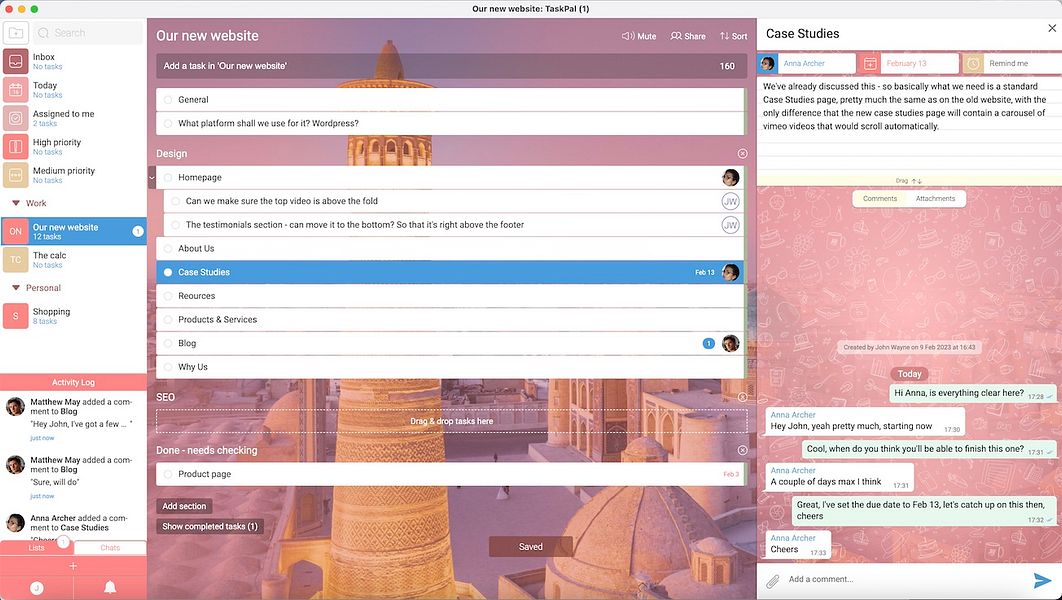
Task: Click the 'Add section' button
Action: [x=184, y=506]
